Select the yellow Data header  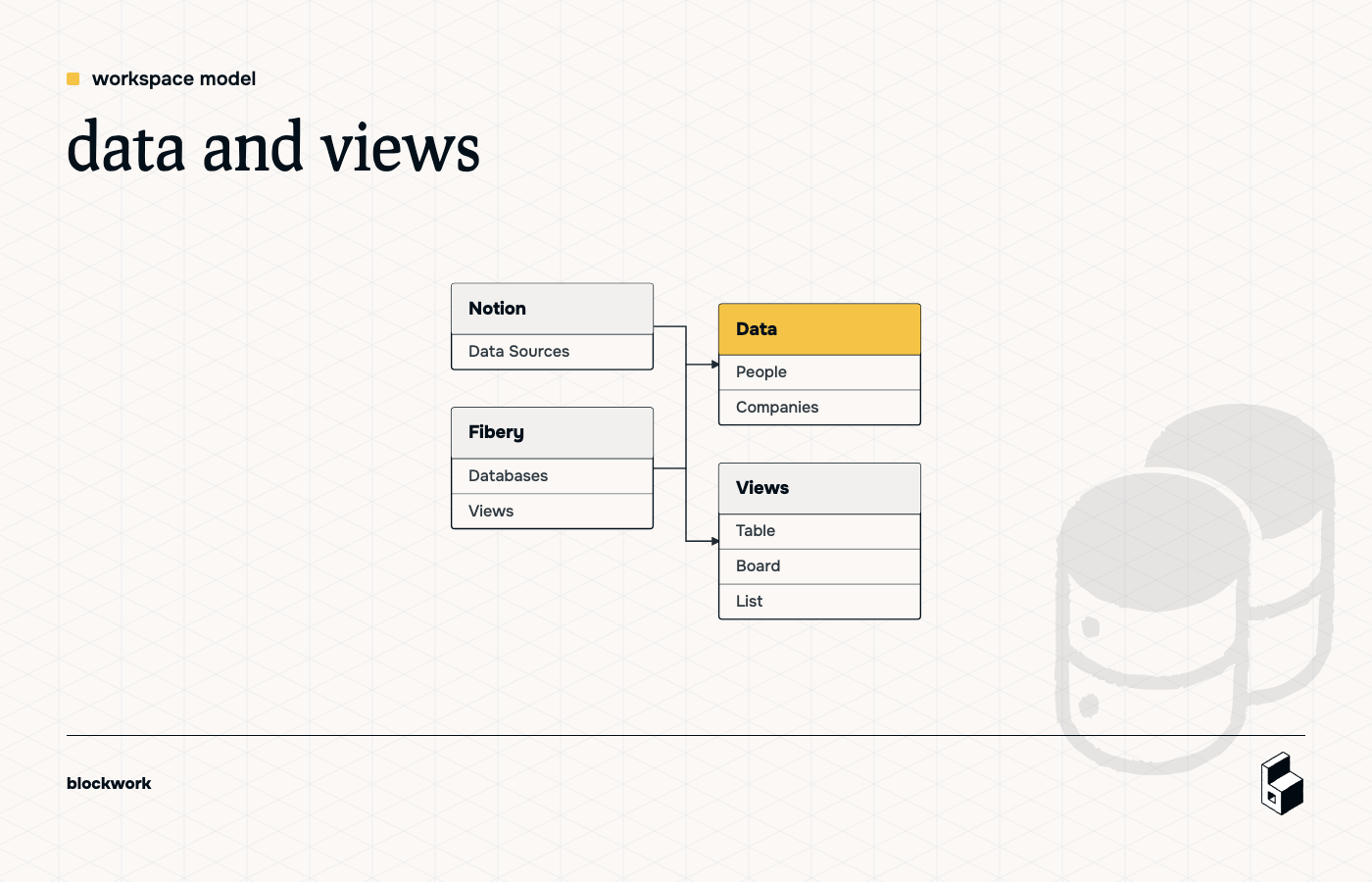pos(819,329)
